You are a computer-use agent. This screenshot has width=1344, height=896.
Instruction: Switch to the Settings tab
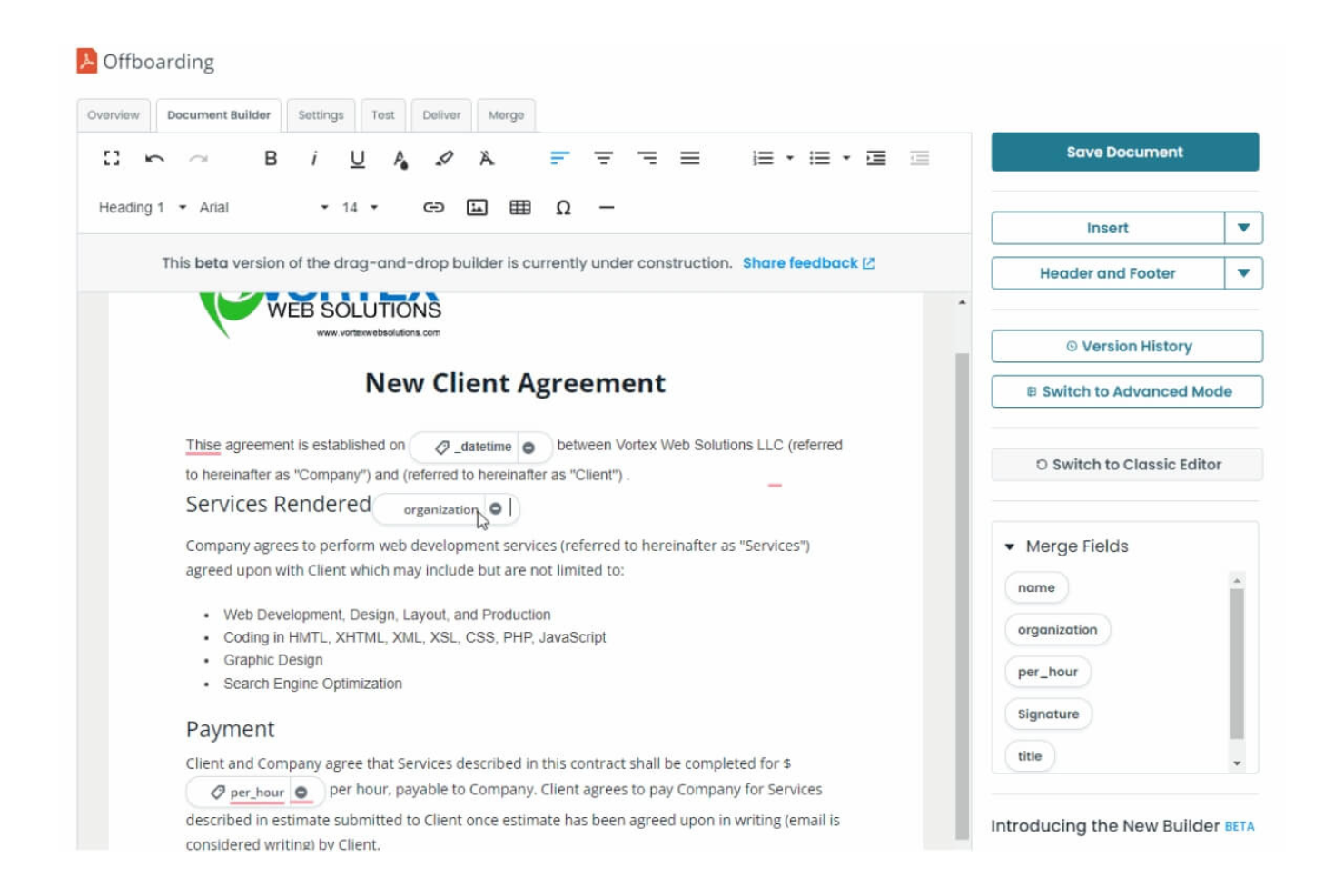(x=320, y=116)
